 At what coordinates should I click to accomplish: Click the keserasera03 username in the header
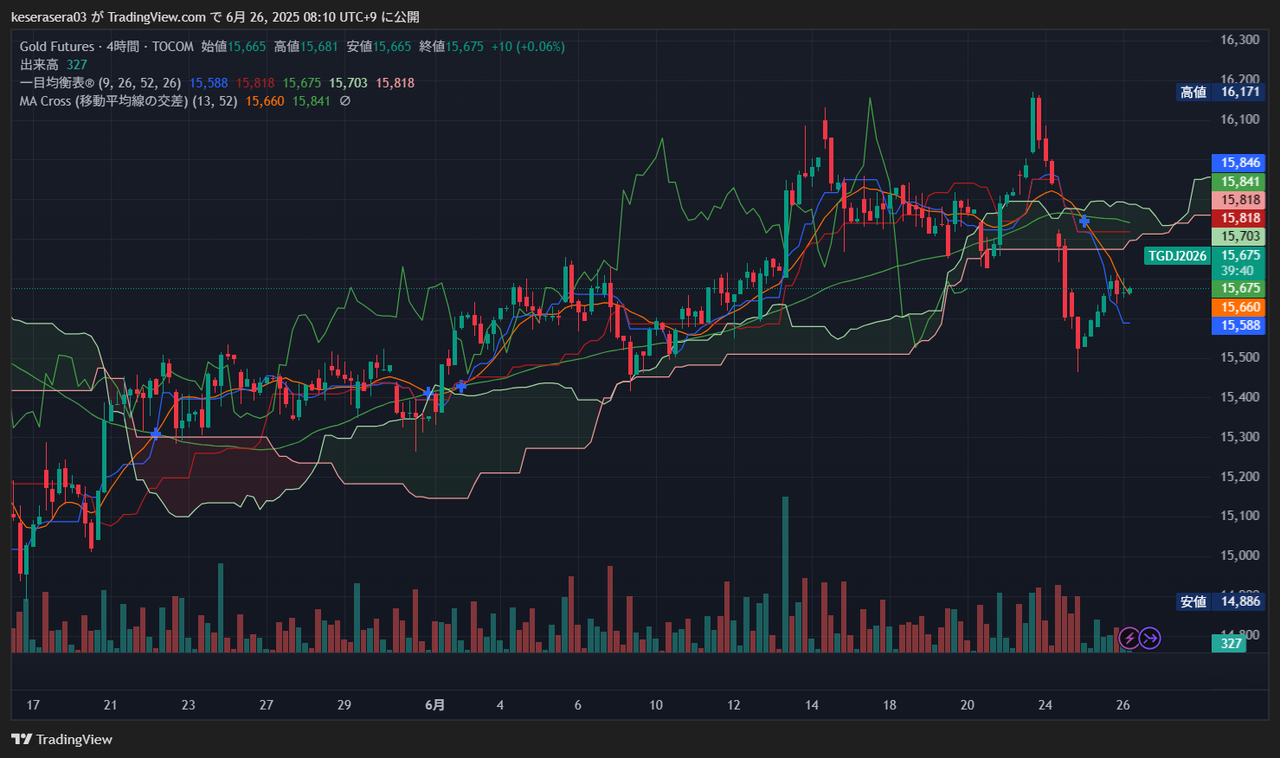coord(49,17)
